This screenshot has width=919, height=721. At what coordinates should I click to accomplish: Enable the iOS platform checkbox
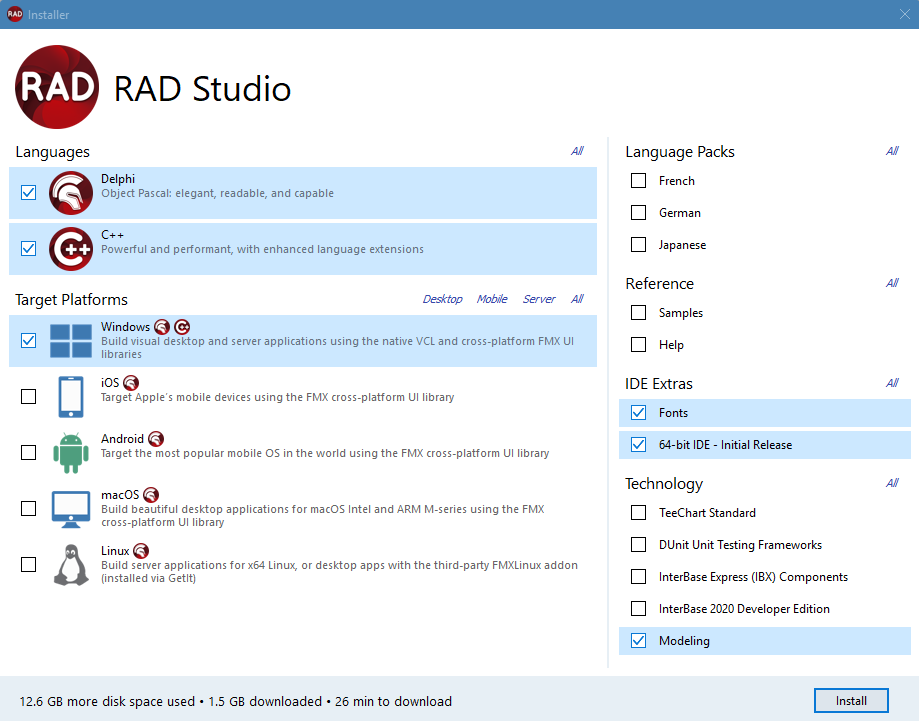pos(28,397)
